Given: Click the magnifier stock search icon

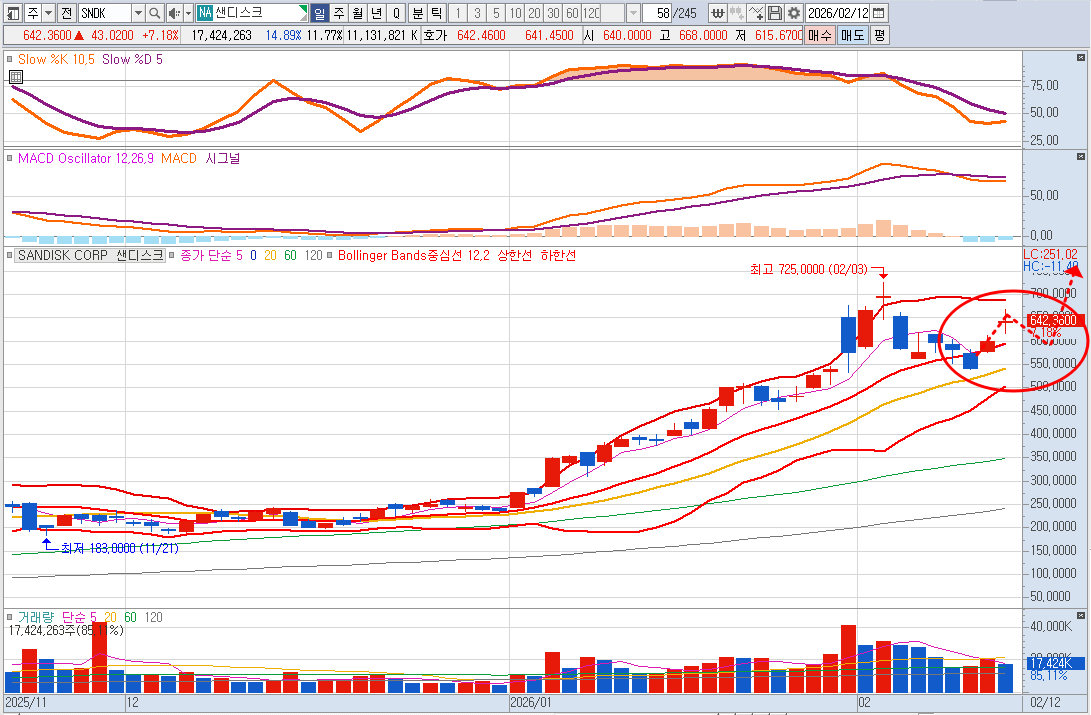Looking at the screenshot, I should (154, 13).
